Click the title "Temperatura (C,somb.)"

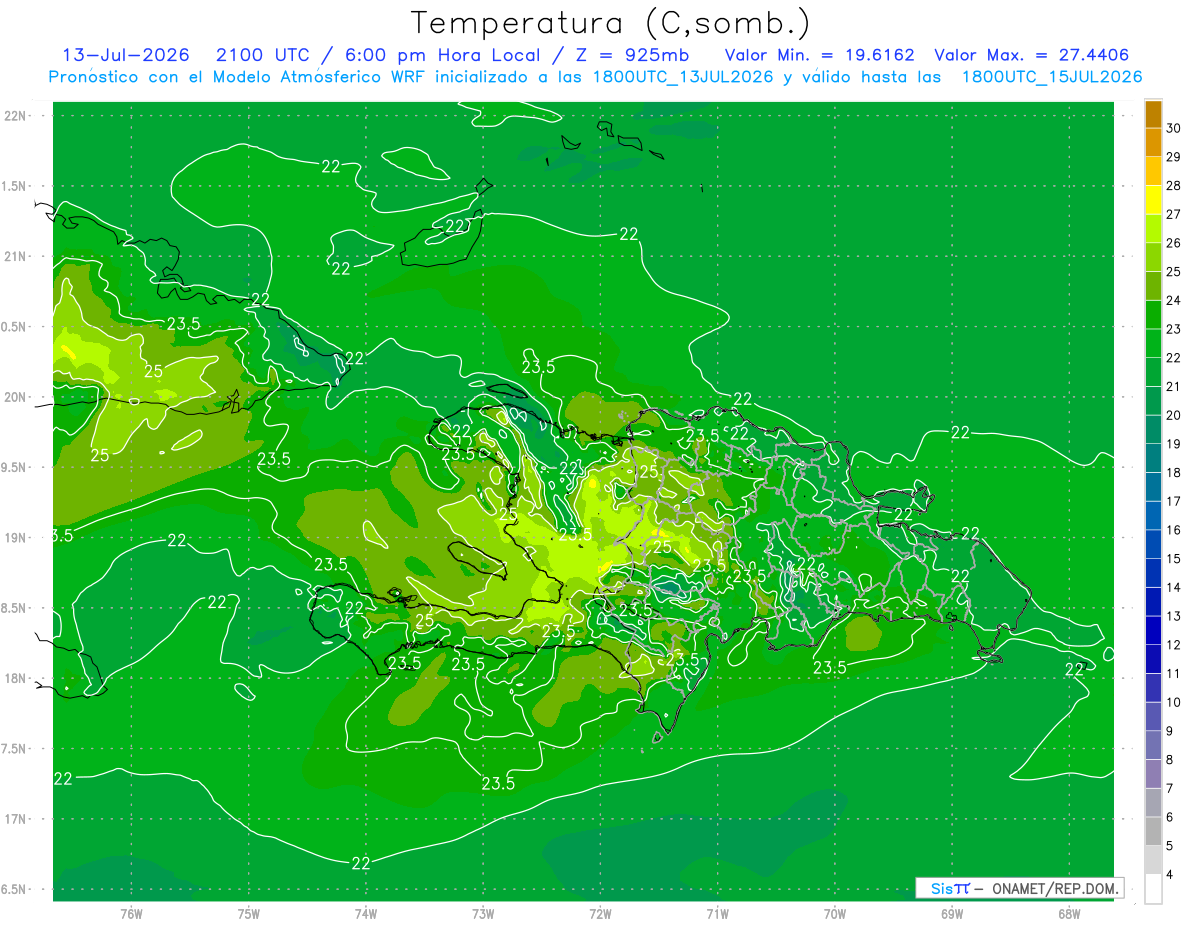[611, 22]
